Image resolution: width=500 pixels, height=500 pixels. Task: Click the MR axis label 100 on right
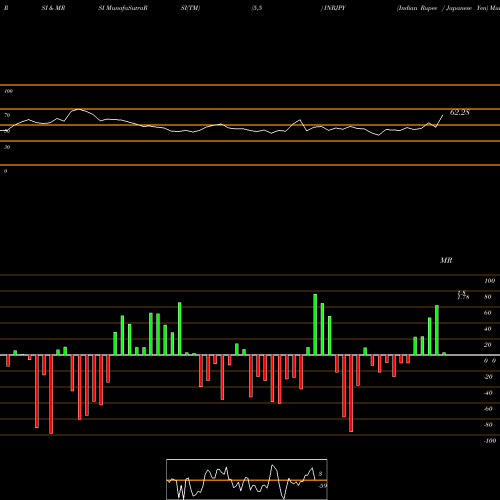(490, 281)
